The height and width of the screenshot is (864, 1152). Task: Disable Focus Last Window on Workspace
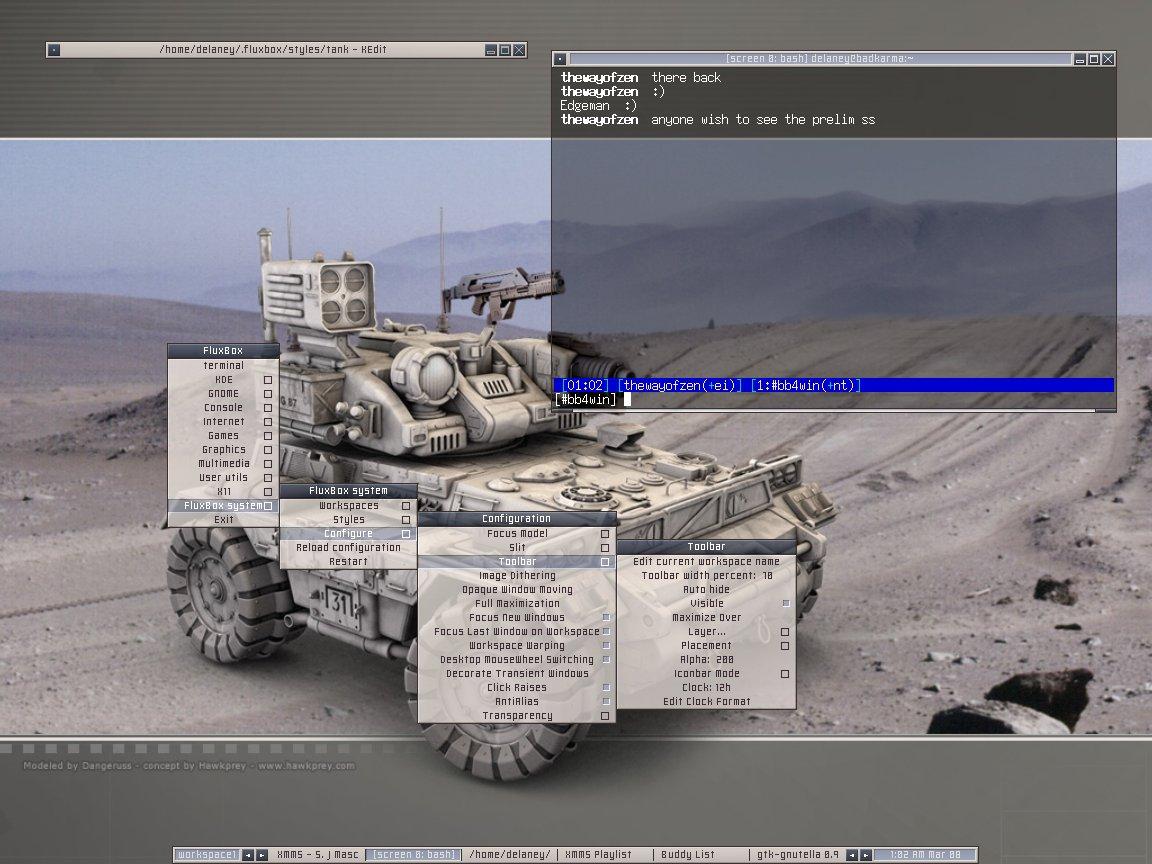point(516,632)
